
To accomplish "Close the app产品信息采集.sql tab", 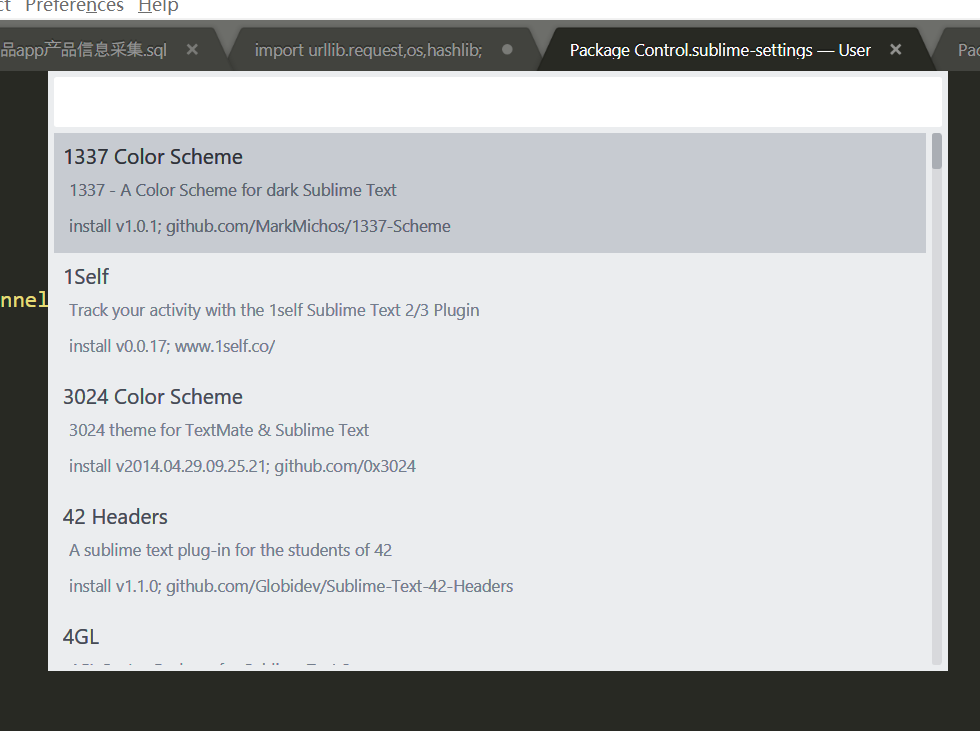I will (x=191, y=47).
